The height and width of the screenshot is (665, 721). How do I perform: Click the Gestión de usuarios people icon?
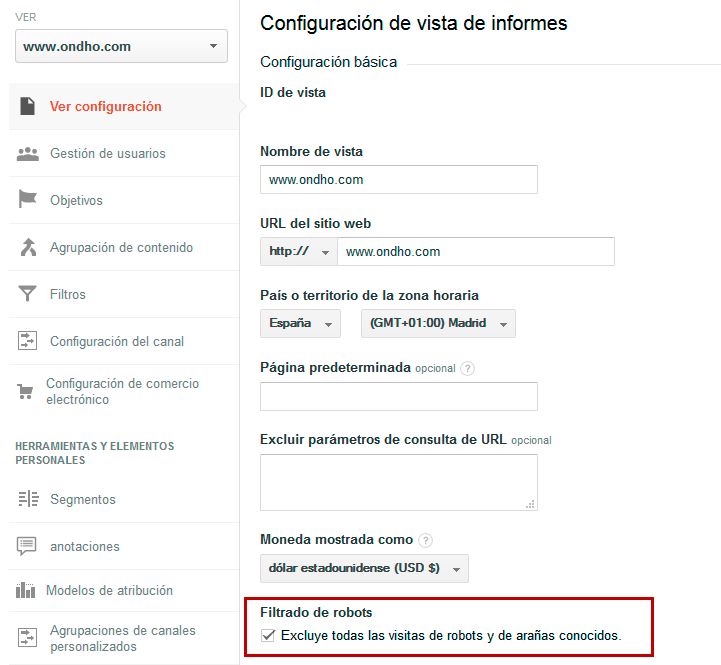28,154
